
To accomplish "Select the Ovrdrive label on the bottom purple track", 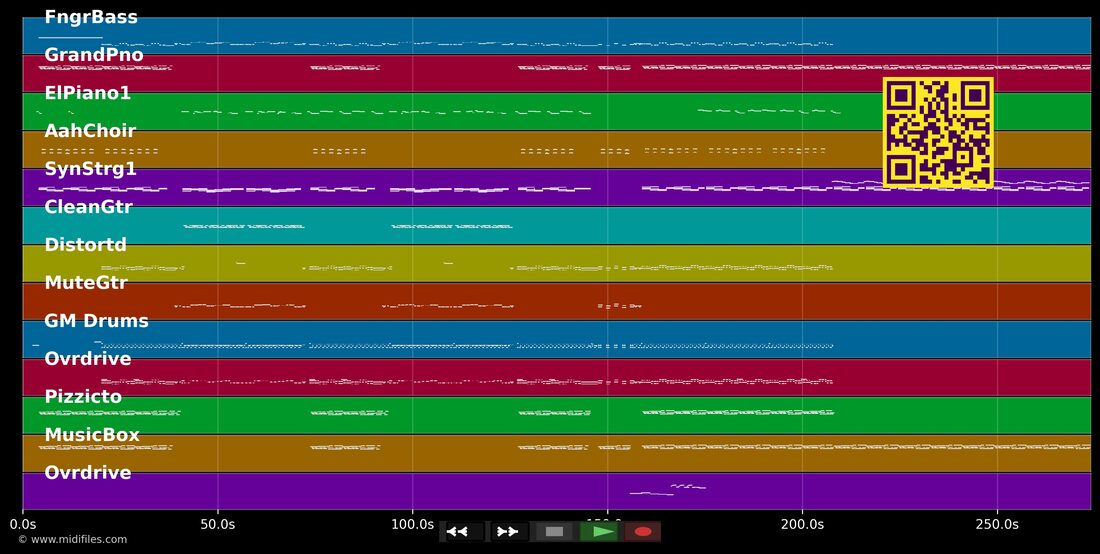I will point(88,473).
